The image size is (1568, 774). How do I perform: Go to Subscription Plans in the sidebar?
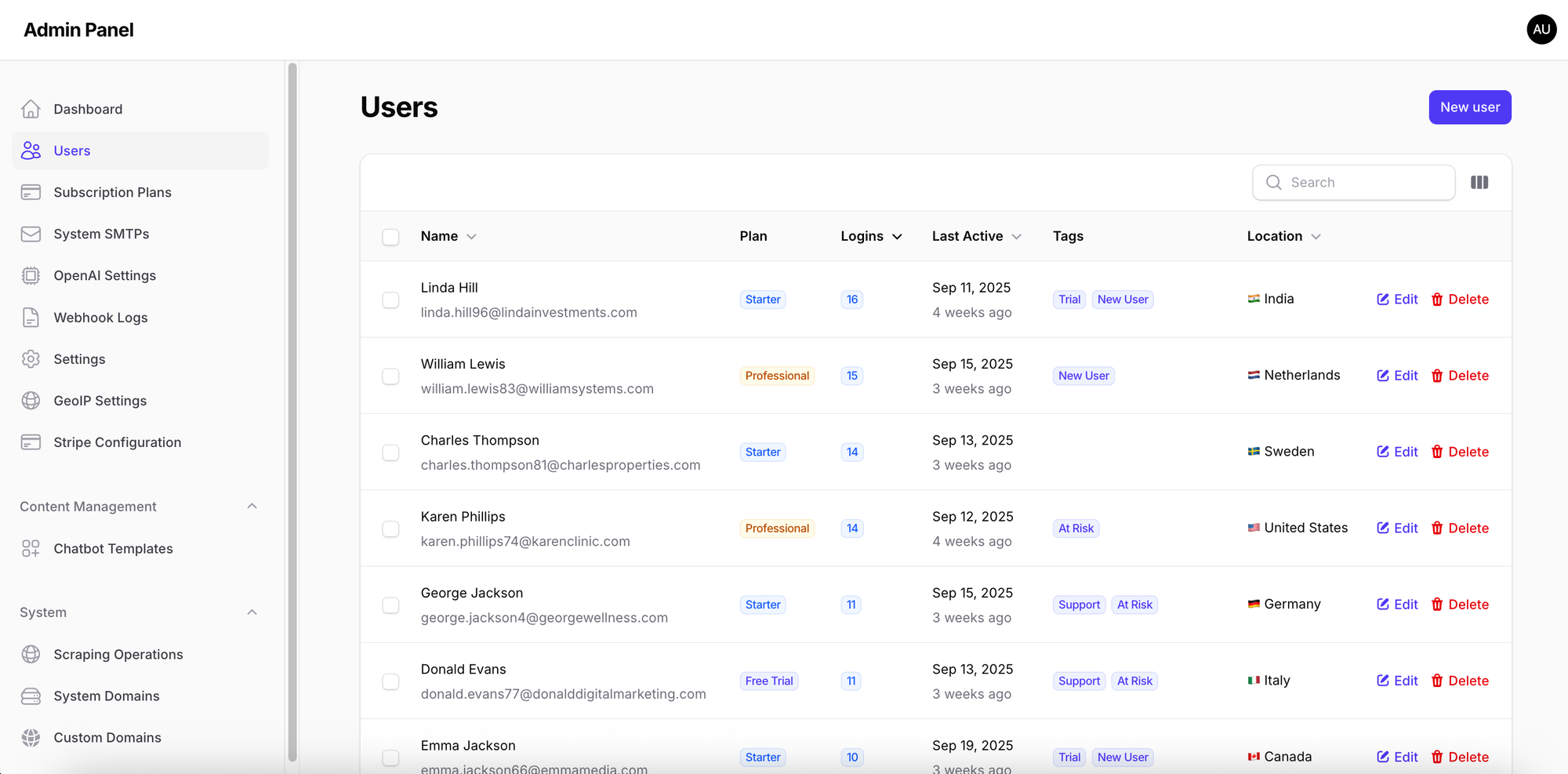coord(112,192)
